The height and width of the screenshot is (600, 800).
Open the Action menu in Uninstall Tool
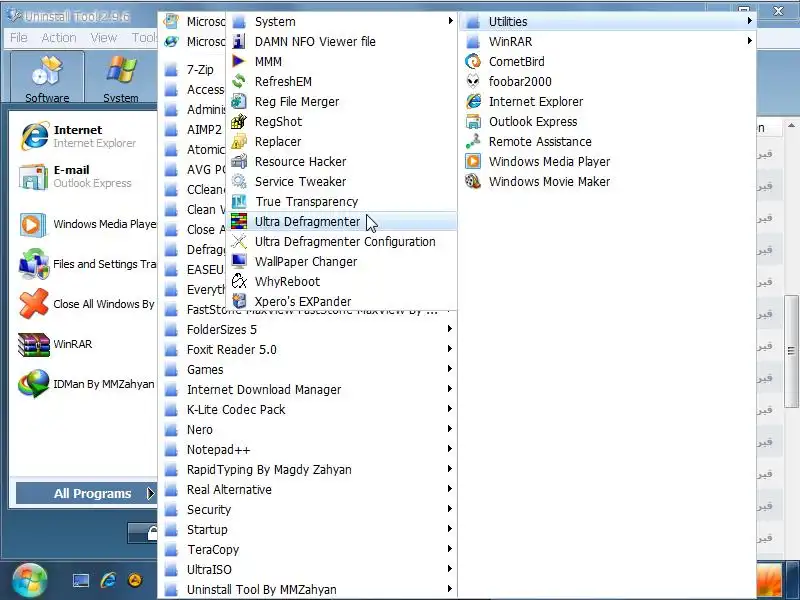pyautogui.click(x=59, y=38)
